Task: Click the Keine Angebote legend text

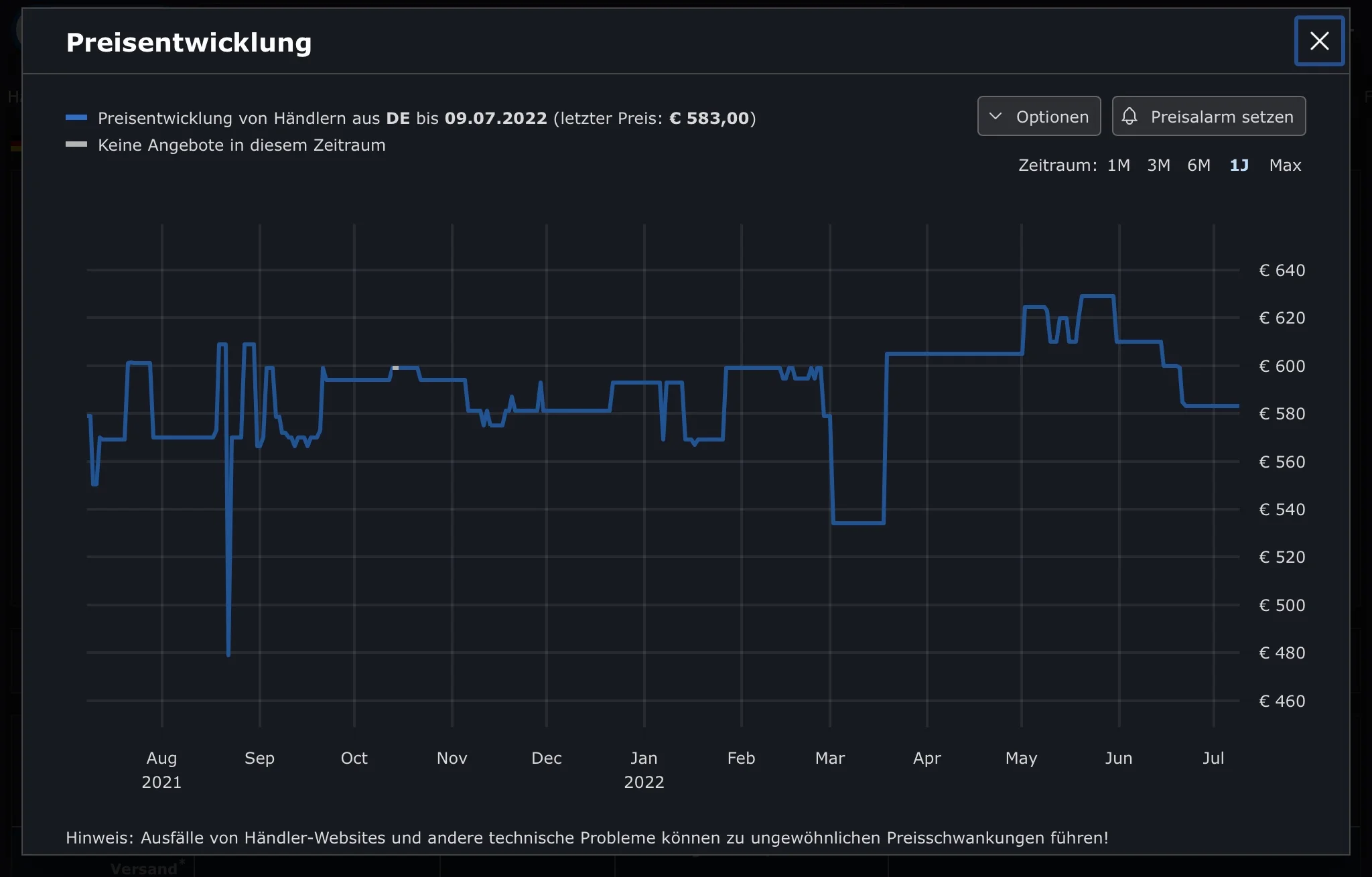Action: click(241, 145)
